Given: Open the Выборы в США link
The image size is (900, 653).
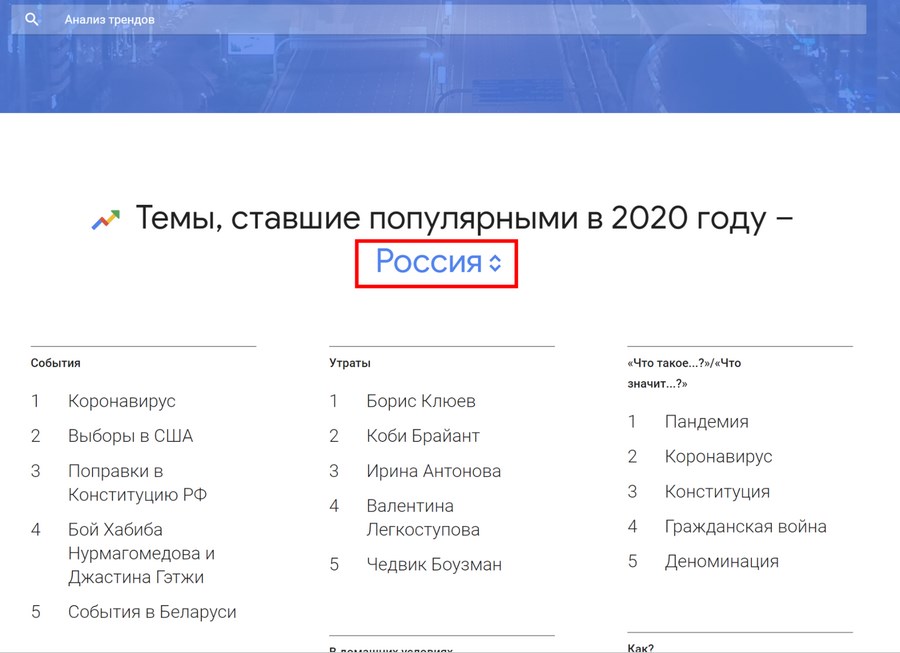Looking at the screenshot, I should coord(130,436).
